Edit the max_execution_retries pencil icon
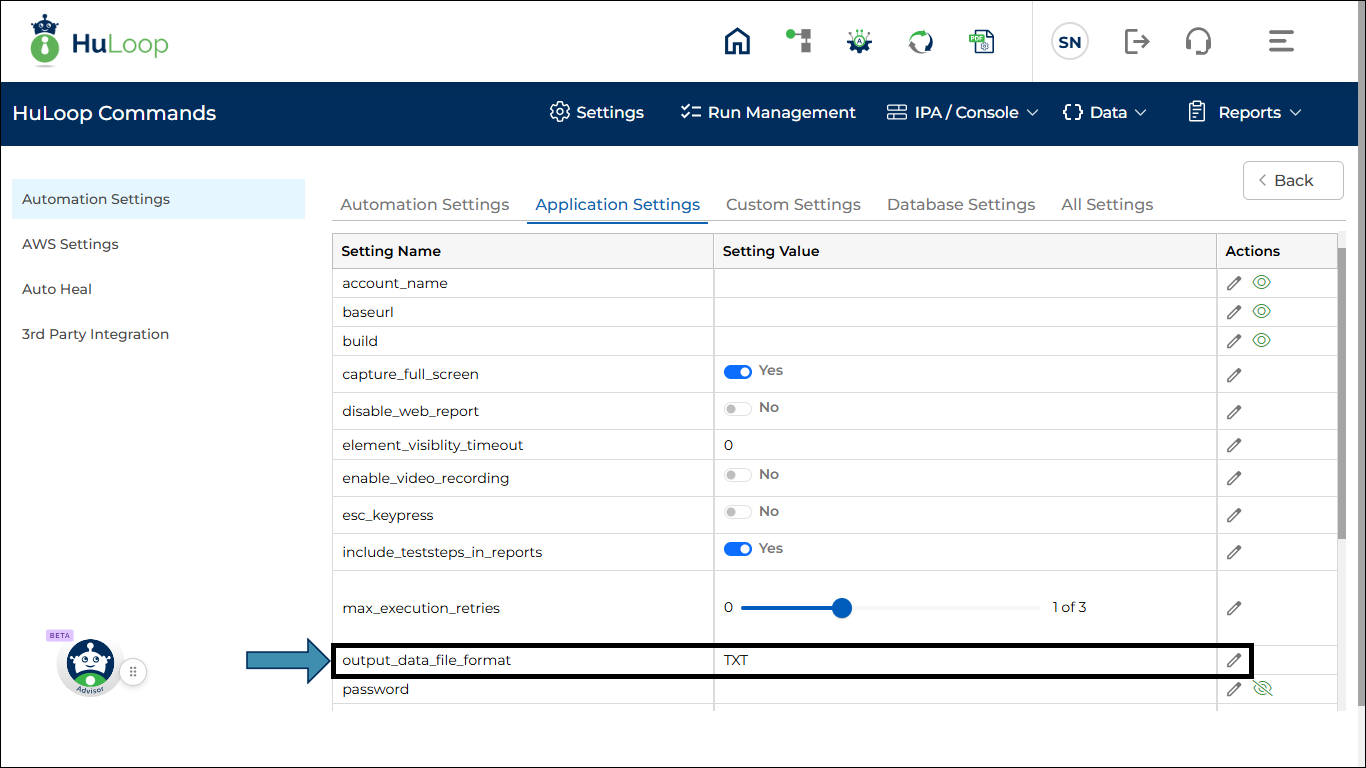This screenshot has width=1366, height=768. click(1234, 608)
